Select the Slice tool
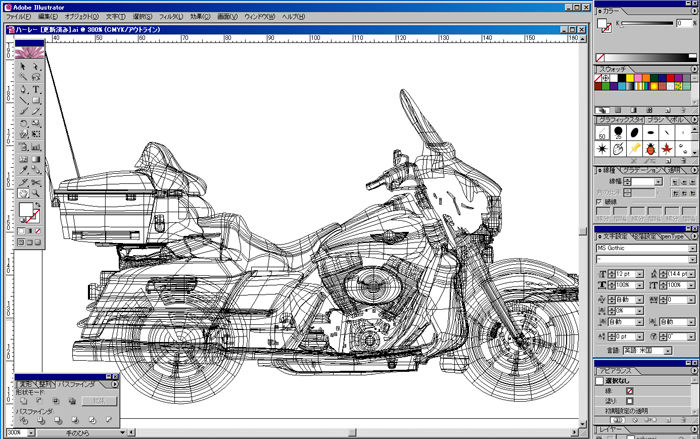Viewport: 700px width, 439px height. click(23, 182)
